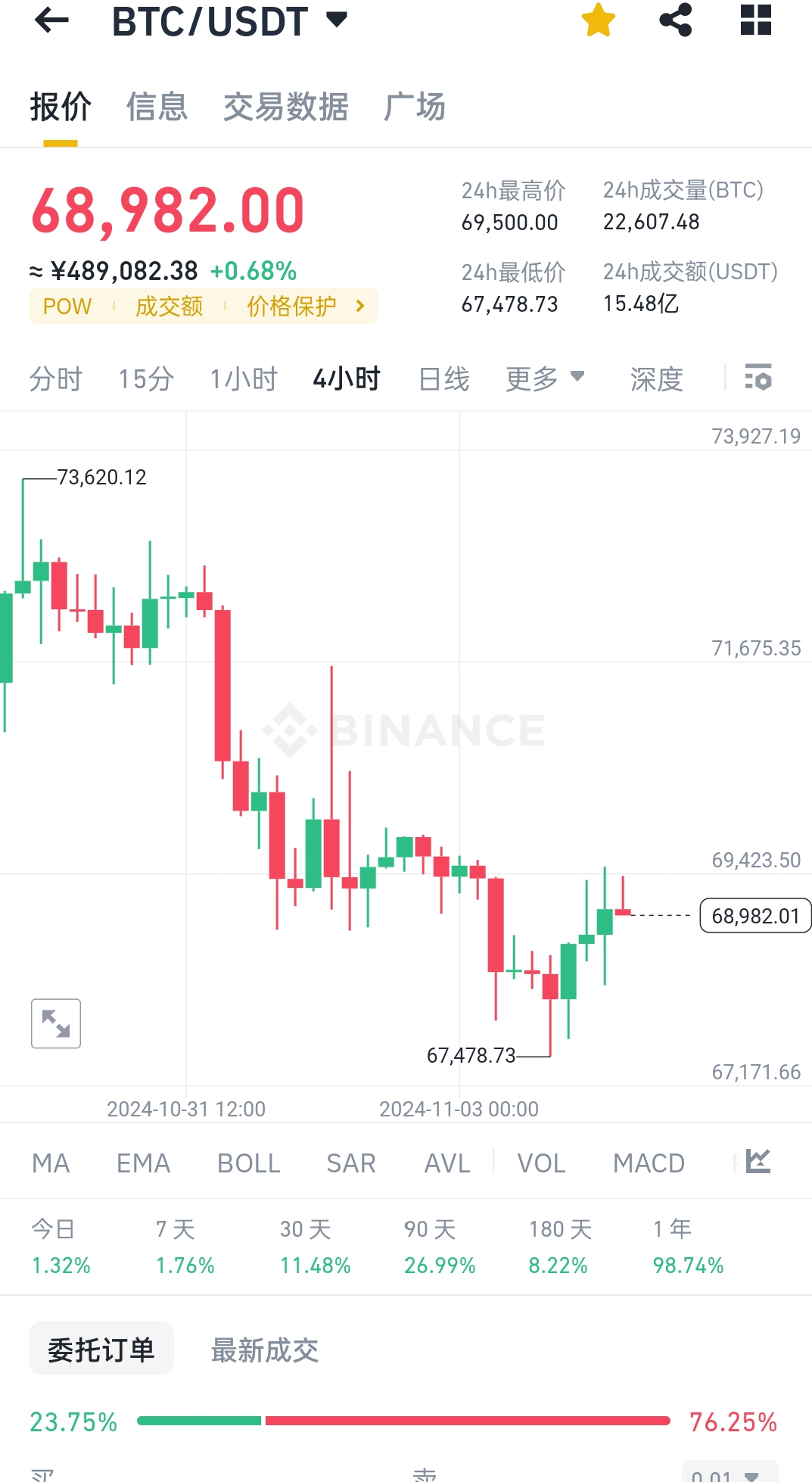The image size is (812, 1482).
Task: Tap the 68,982.01 current price label
Action: 754,916
